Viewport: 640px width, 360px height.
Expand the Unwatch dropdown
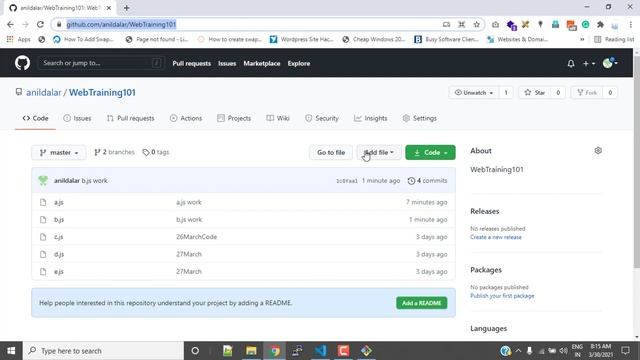tap(473, 93)
